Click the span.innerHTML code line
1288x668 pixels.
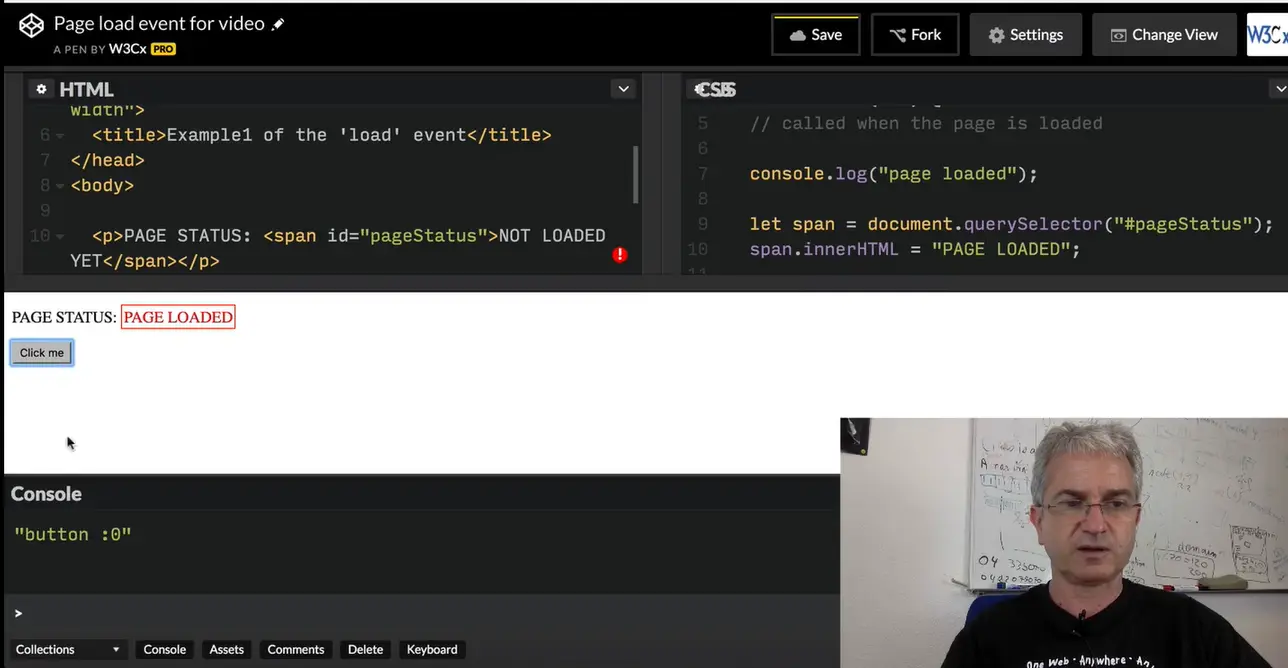tap(915, 249)
